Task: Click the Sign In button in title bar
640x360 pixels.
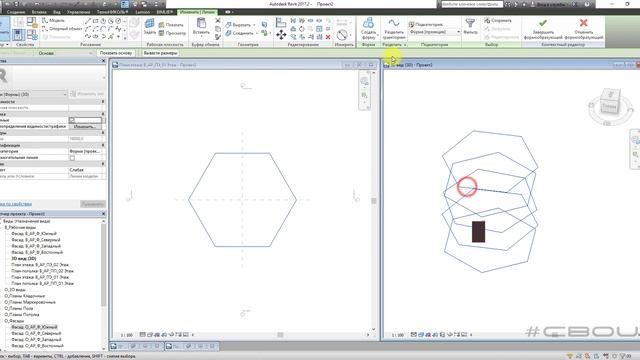Action: [550, 4]
